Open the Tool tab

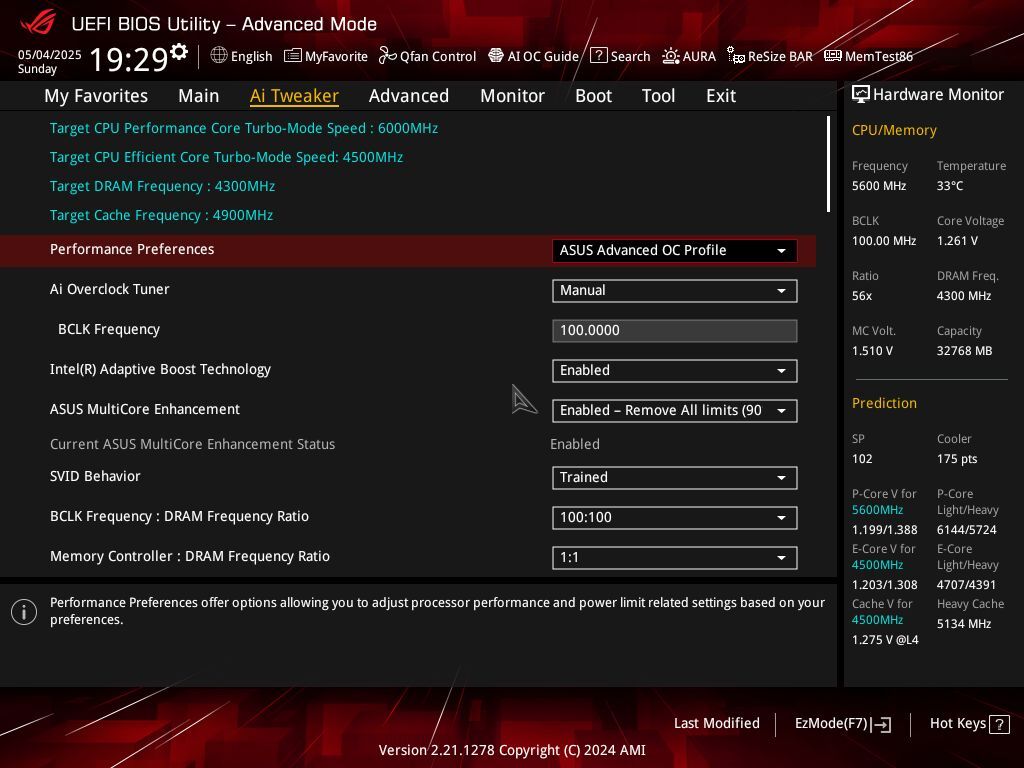pyautogui.click(x=658, y=96)
